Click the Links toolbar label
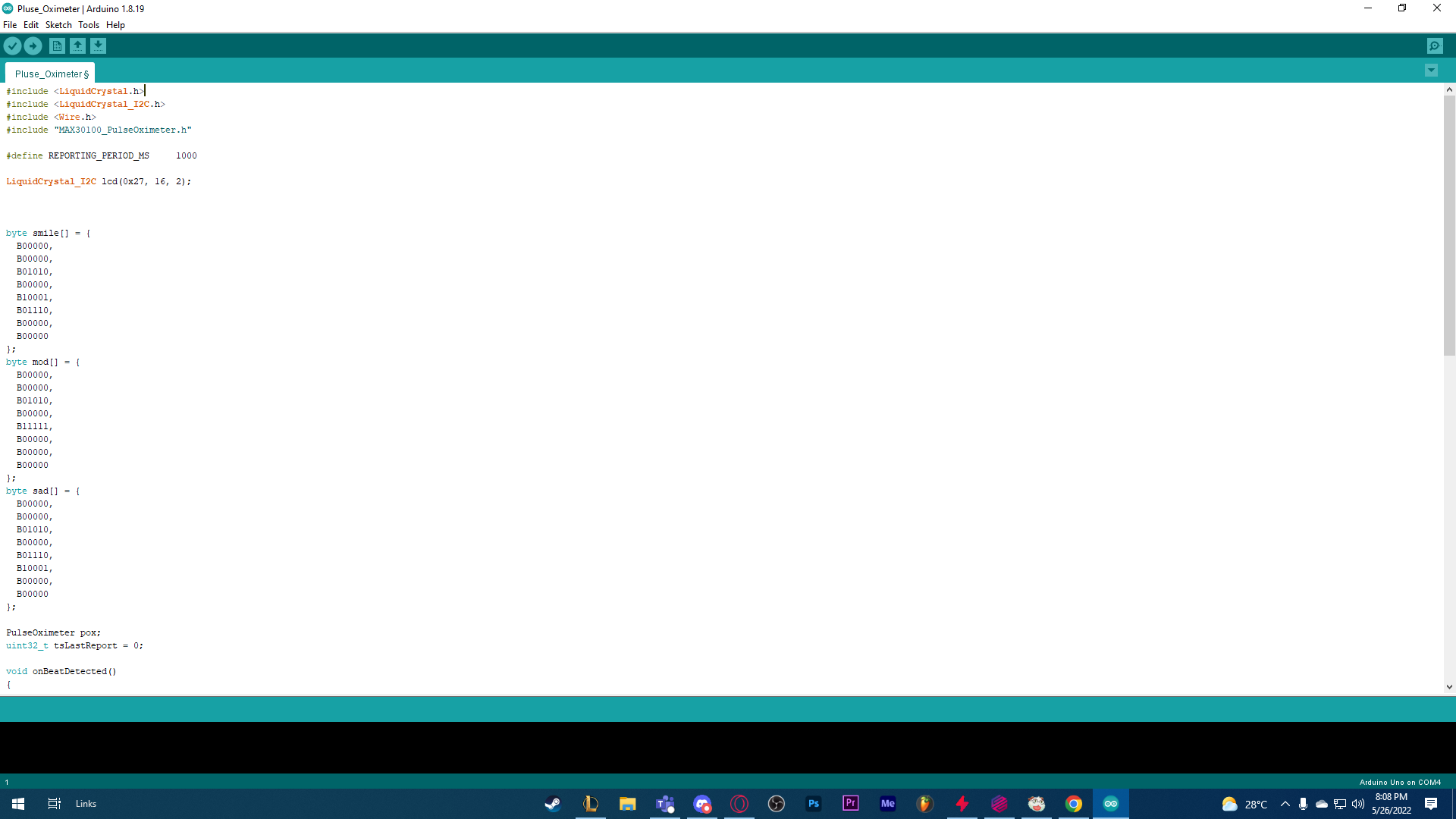 [x=86, y=804]
